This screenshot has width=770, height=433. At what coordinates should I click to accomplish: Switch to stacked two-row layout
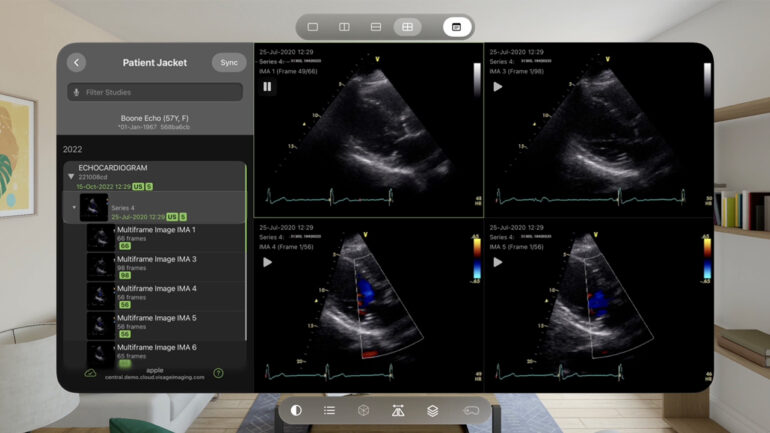click(x=375, y=27)
